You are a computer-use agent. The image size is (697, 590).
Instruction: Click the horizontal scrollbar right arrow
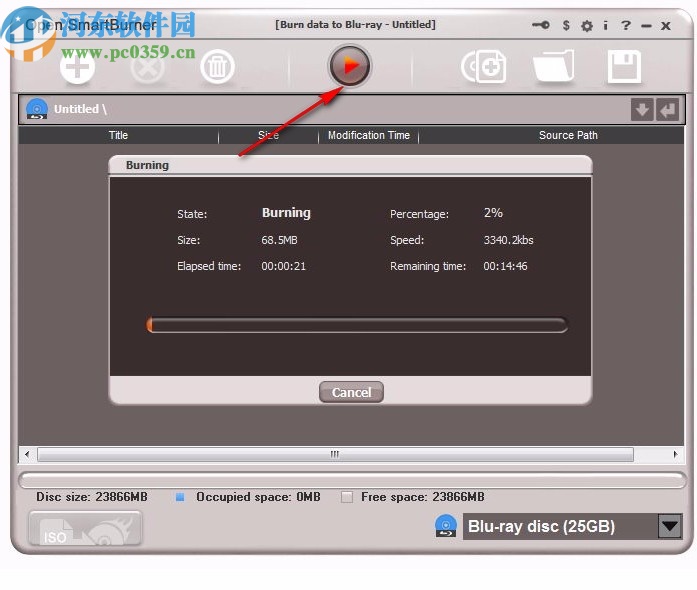tap(676, 454)
